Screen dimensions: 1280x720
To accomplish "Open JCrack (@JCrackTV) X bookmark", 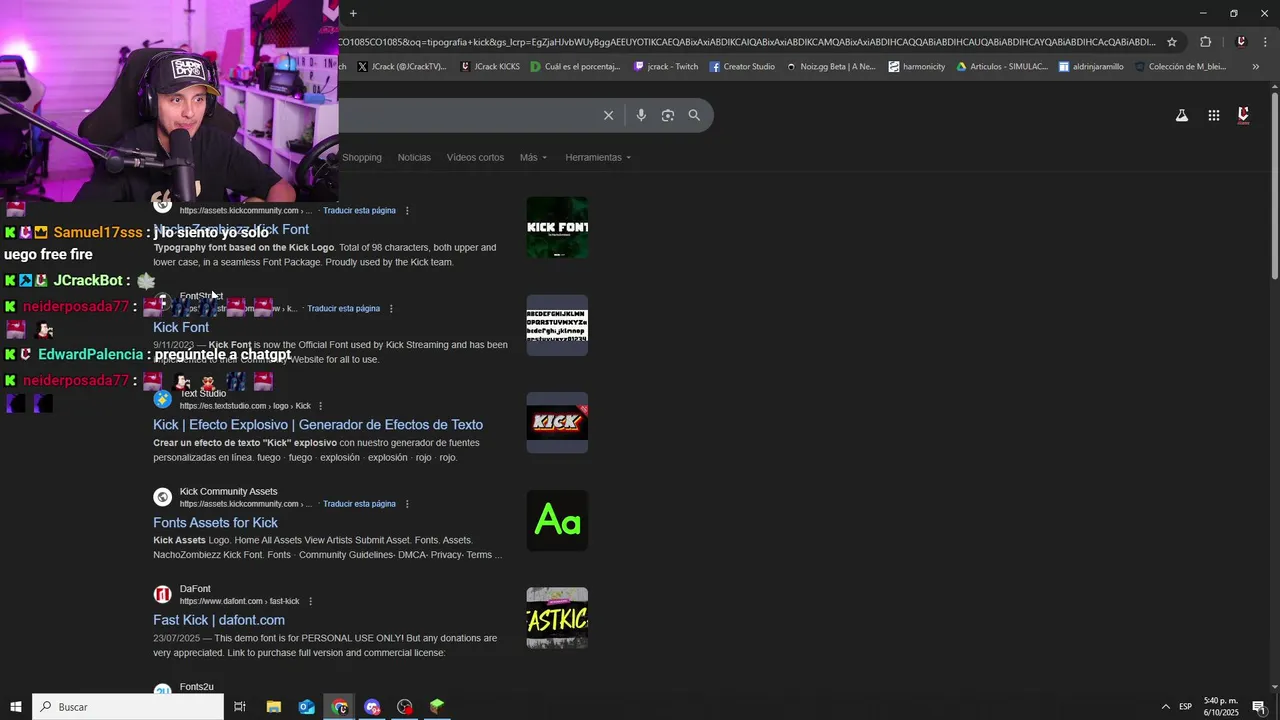I will point(401,67).
